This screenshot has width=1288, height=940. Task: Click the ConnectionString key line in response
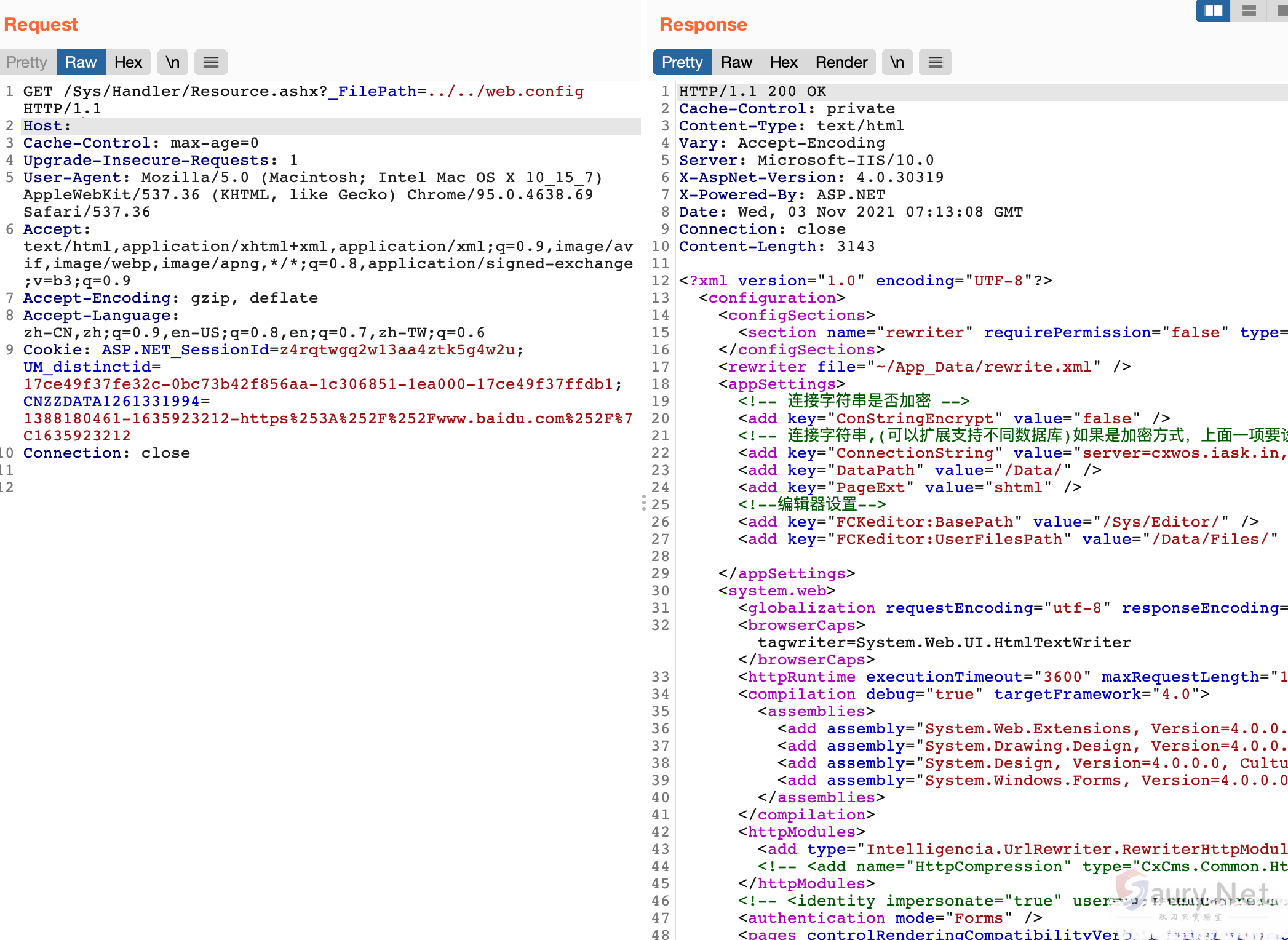(x=914, y=453)
